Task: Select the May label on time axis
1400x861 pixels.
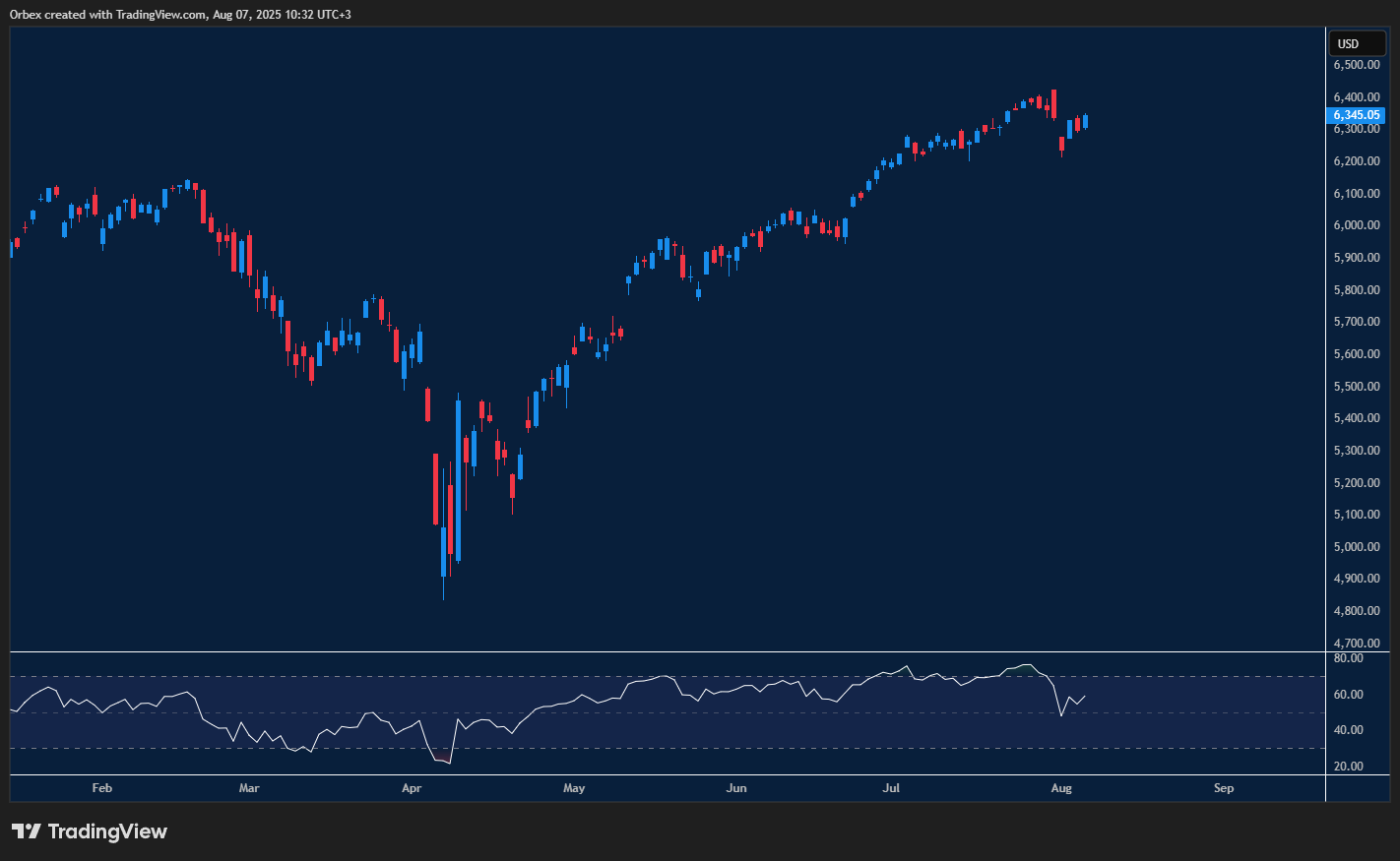Action: (x=574, y=788)
